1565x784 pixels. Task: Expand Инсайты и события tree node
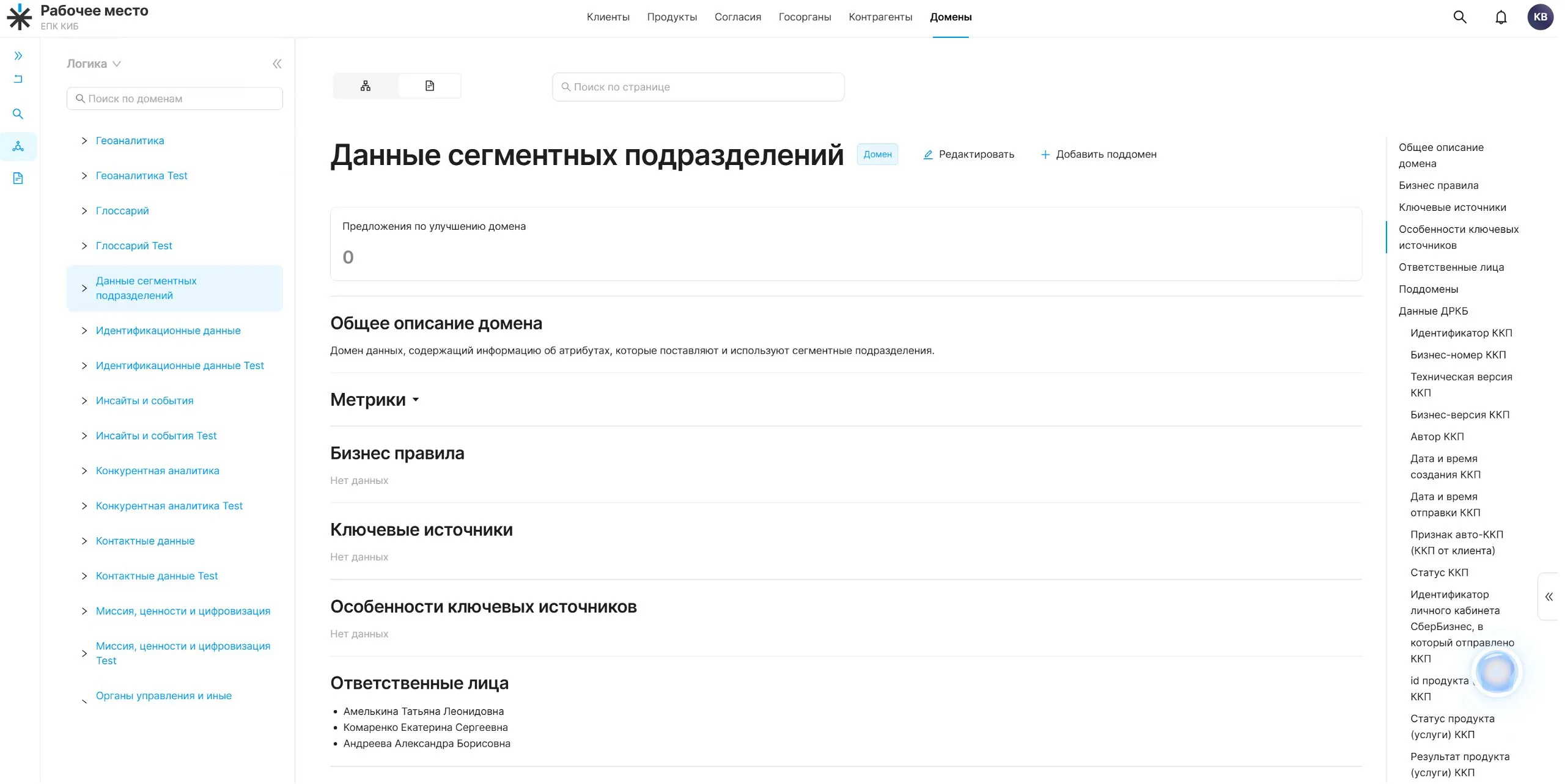(x=84, y=401)
